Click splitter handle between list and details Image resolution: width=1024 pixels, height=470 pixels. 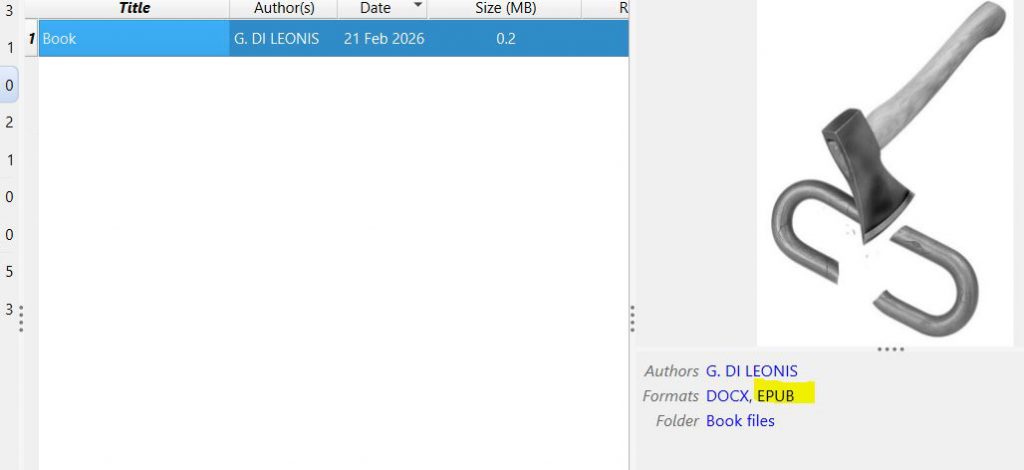click(632, 318)
